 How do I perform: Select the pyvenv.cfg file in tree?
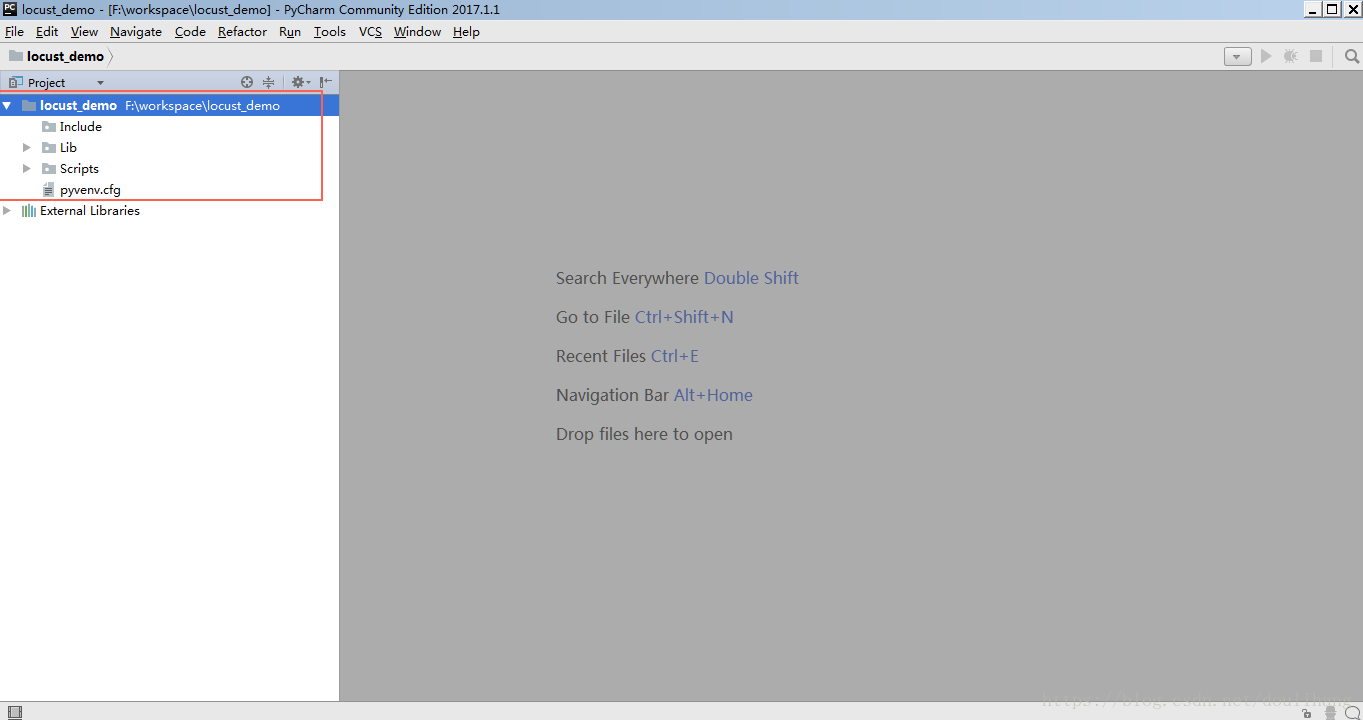(x=90, y=189)
